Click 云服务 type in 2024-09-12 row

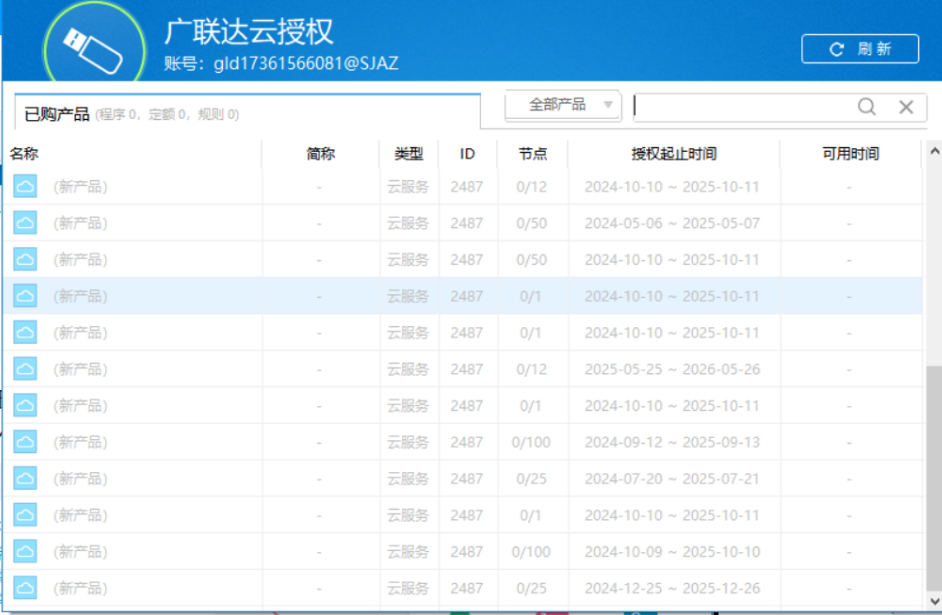coord(408,443)
